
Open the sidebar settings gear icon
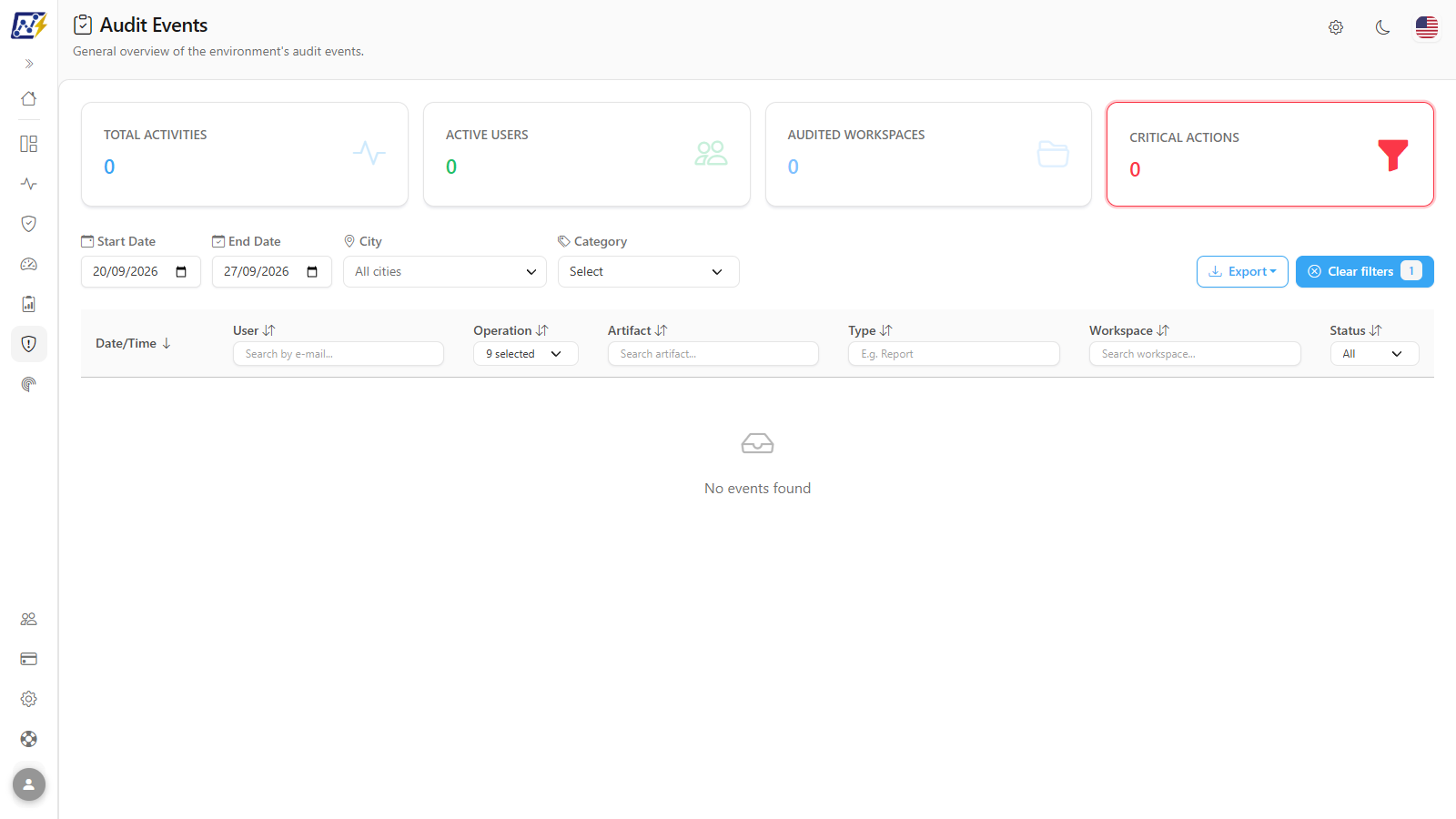(x=29, y=699)
